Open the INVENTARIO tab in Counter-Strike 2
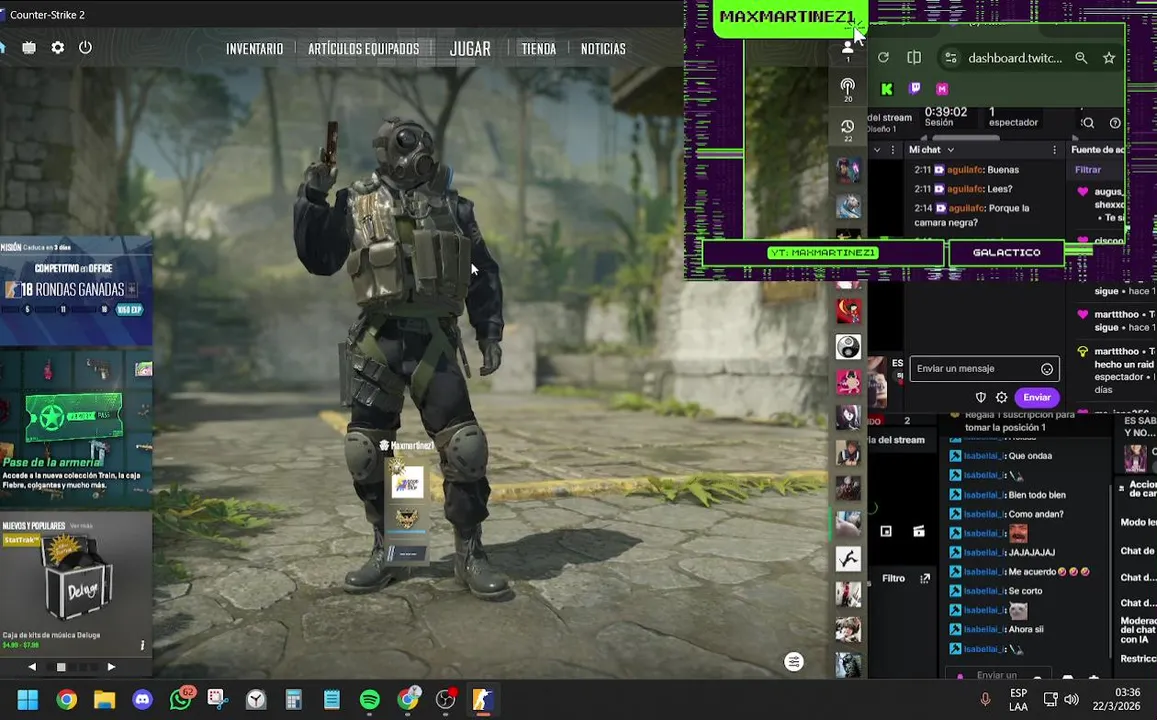1157x720 pixels. click(x=255, y=49)
